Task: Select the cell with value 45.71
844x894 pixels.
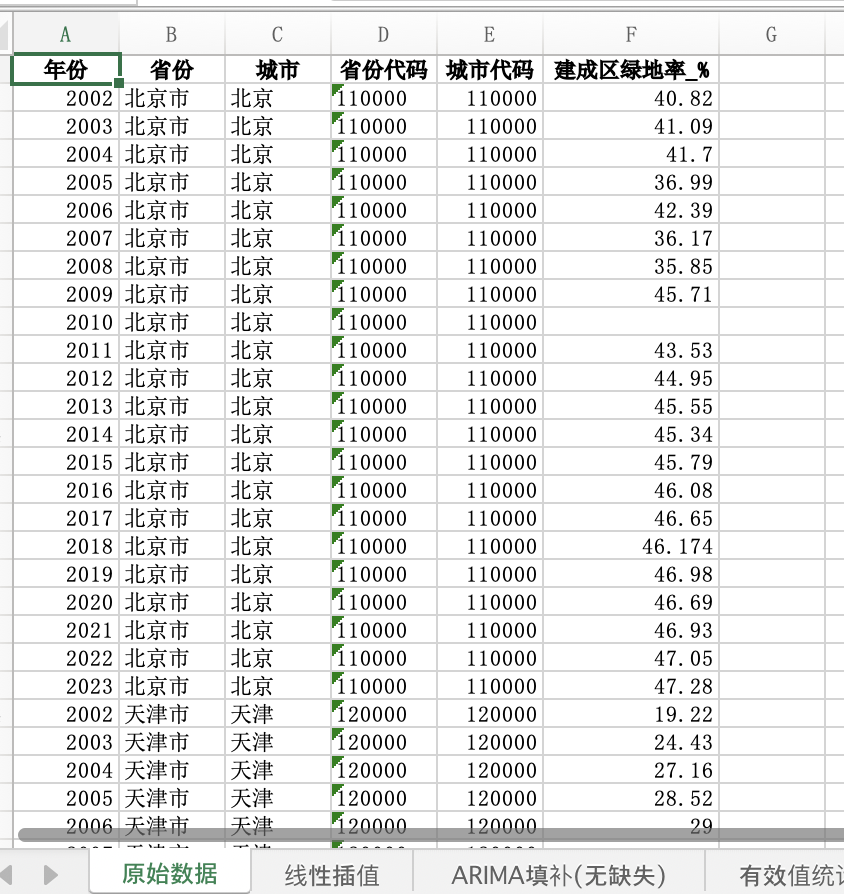Action: pos(631,294)
